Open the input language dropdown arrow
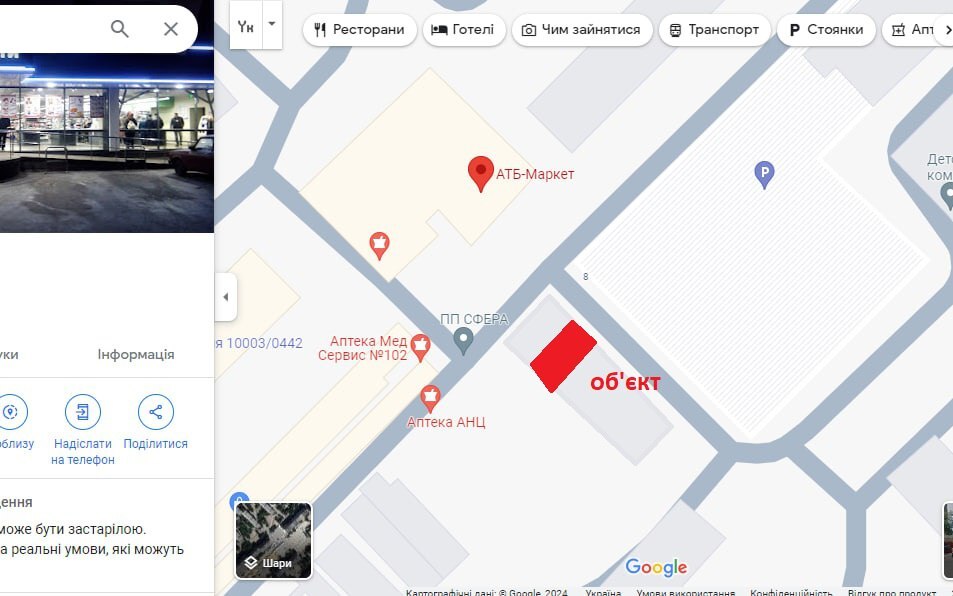The image size is (953, 596). 272,24
